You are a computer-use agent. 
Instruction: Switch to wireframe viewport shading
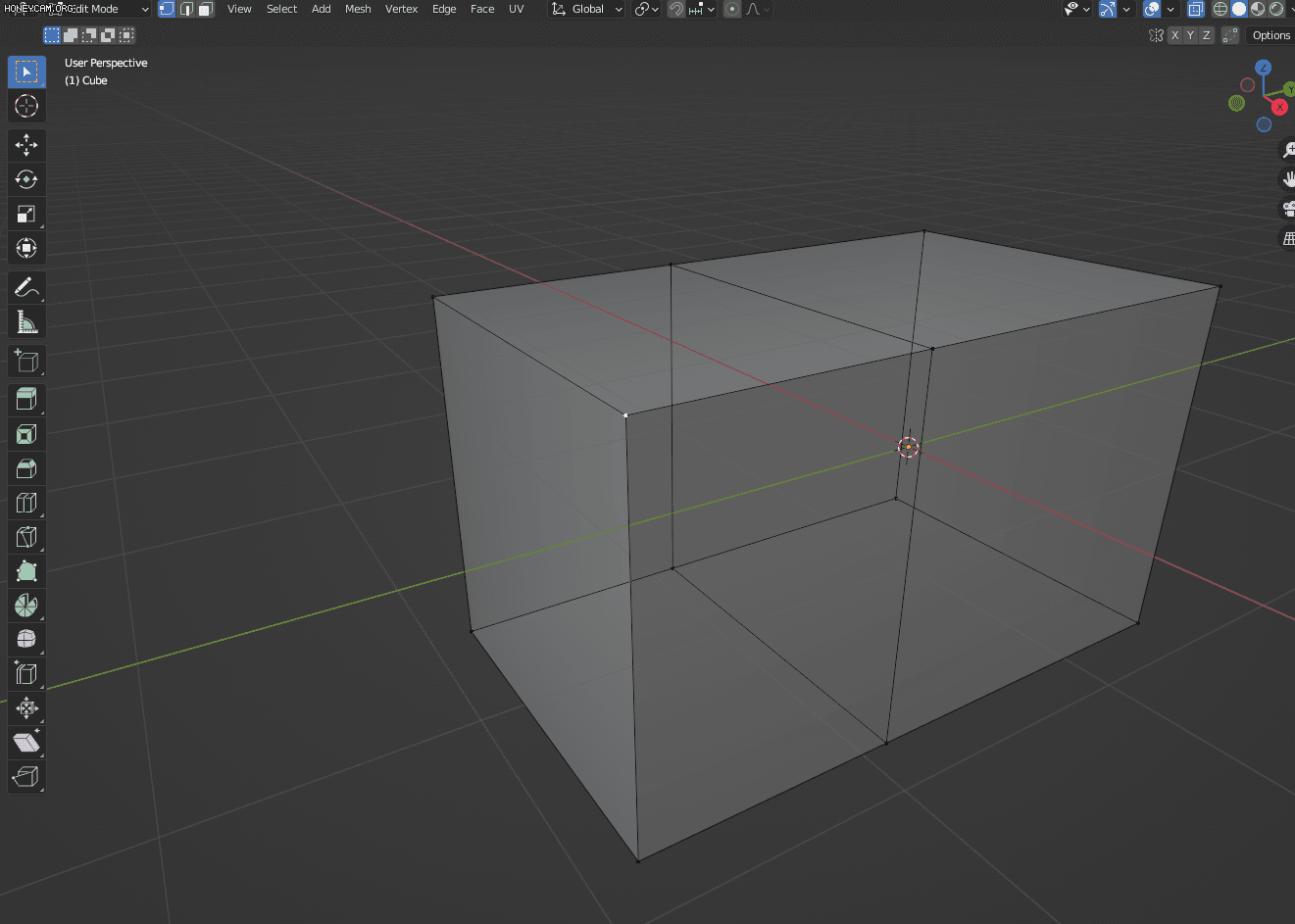pyautogui.click(x=1220, y=9)
